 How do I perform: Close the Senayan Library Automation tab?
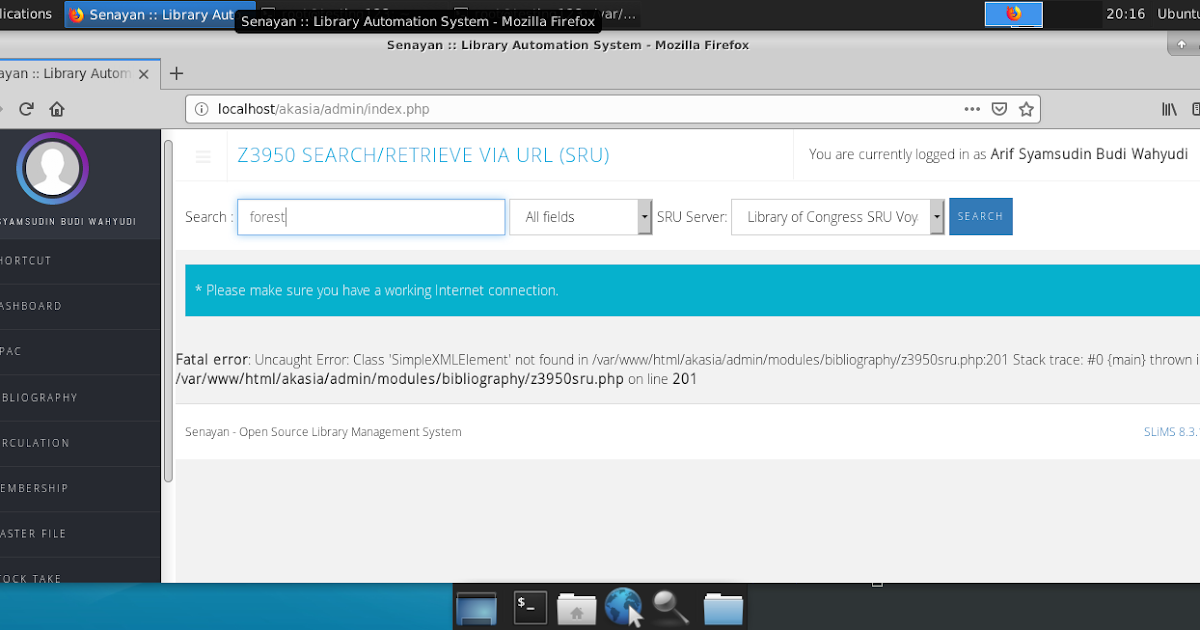coord(143,73)
